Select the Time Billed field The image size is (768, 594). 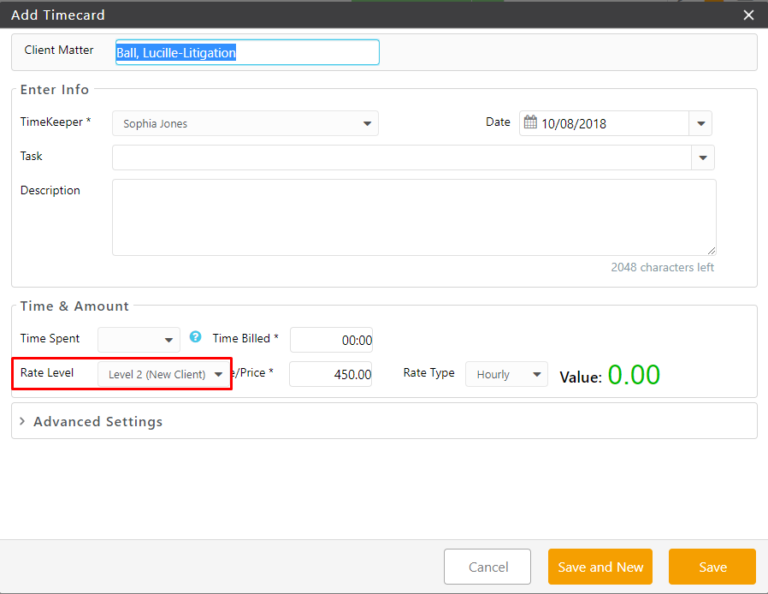pos(331,340)
